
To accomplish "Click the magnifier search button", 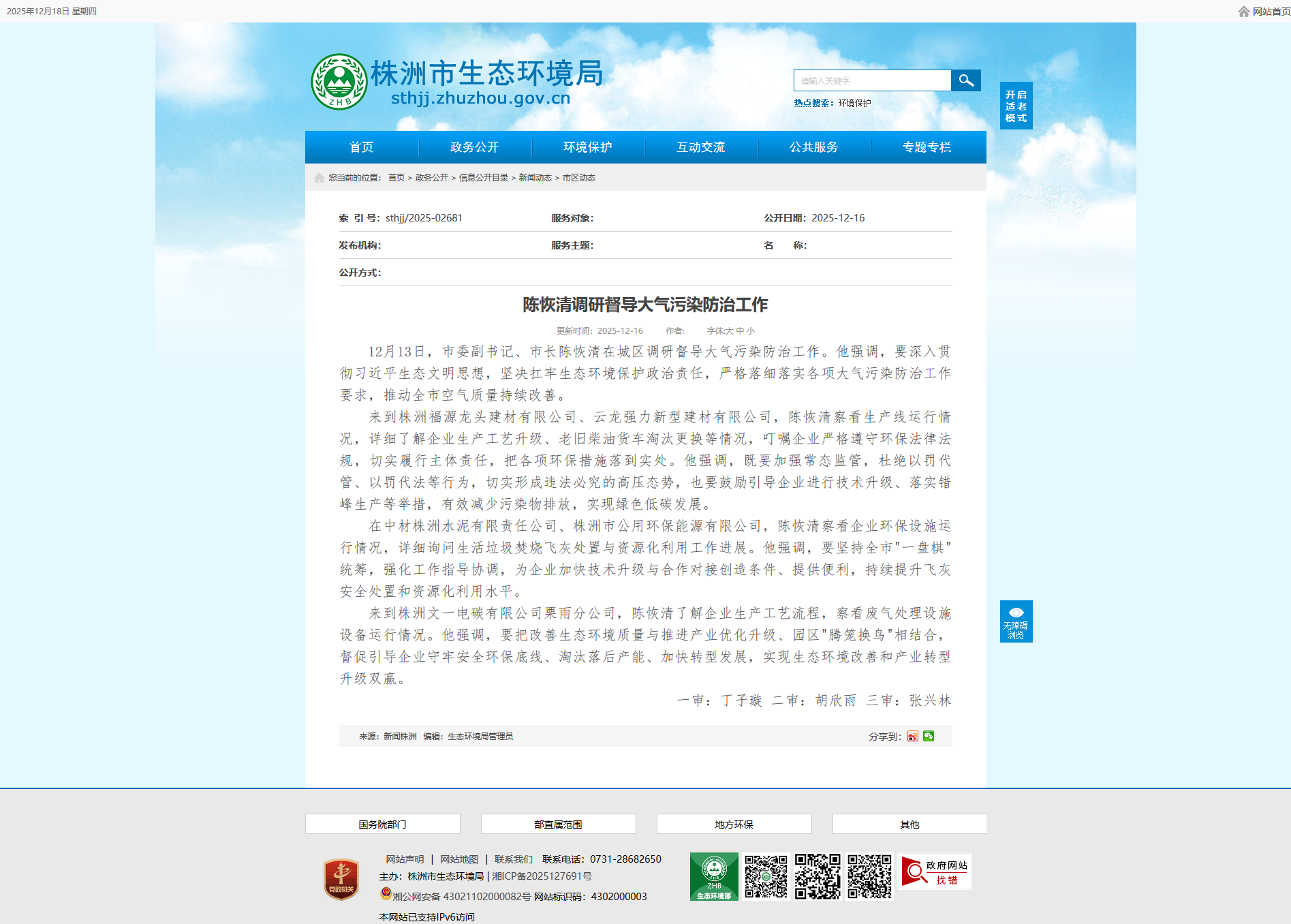I will (x=965, y=80).
